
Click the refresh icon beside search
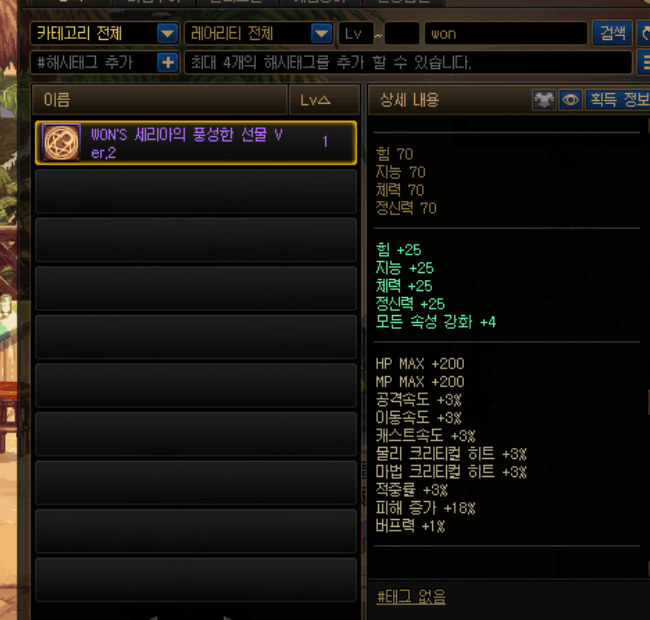[644, 33]
